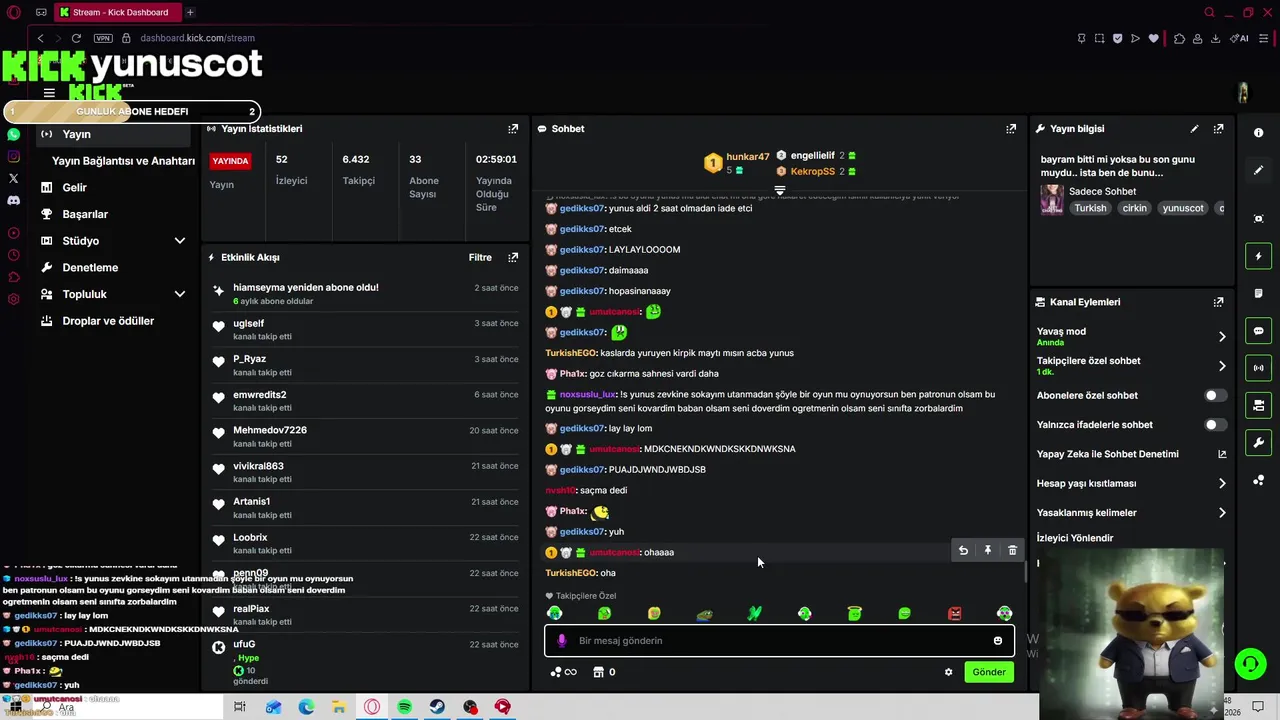Click the Gönder send button

[x=989, y=672]
